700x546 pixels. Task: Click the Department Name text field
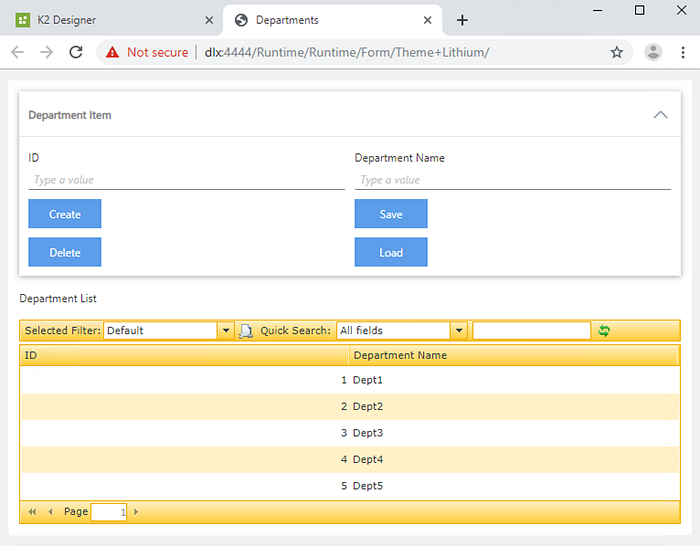[x=512, y=180]
